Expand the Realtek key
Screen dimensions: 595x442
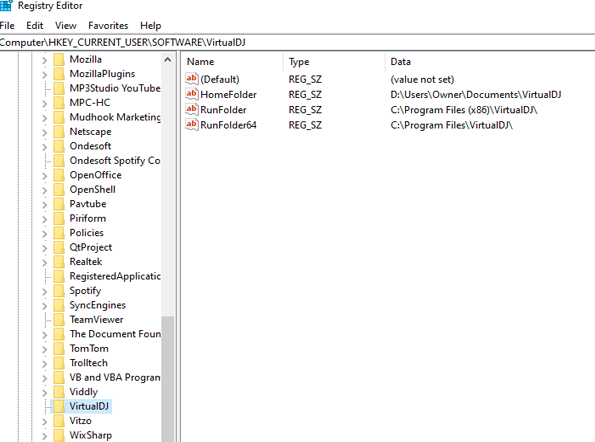(x=44, y=262)
